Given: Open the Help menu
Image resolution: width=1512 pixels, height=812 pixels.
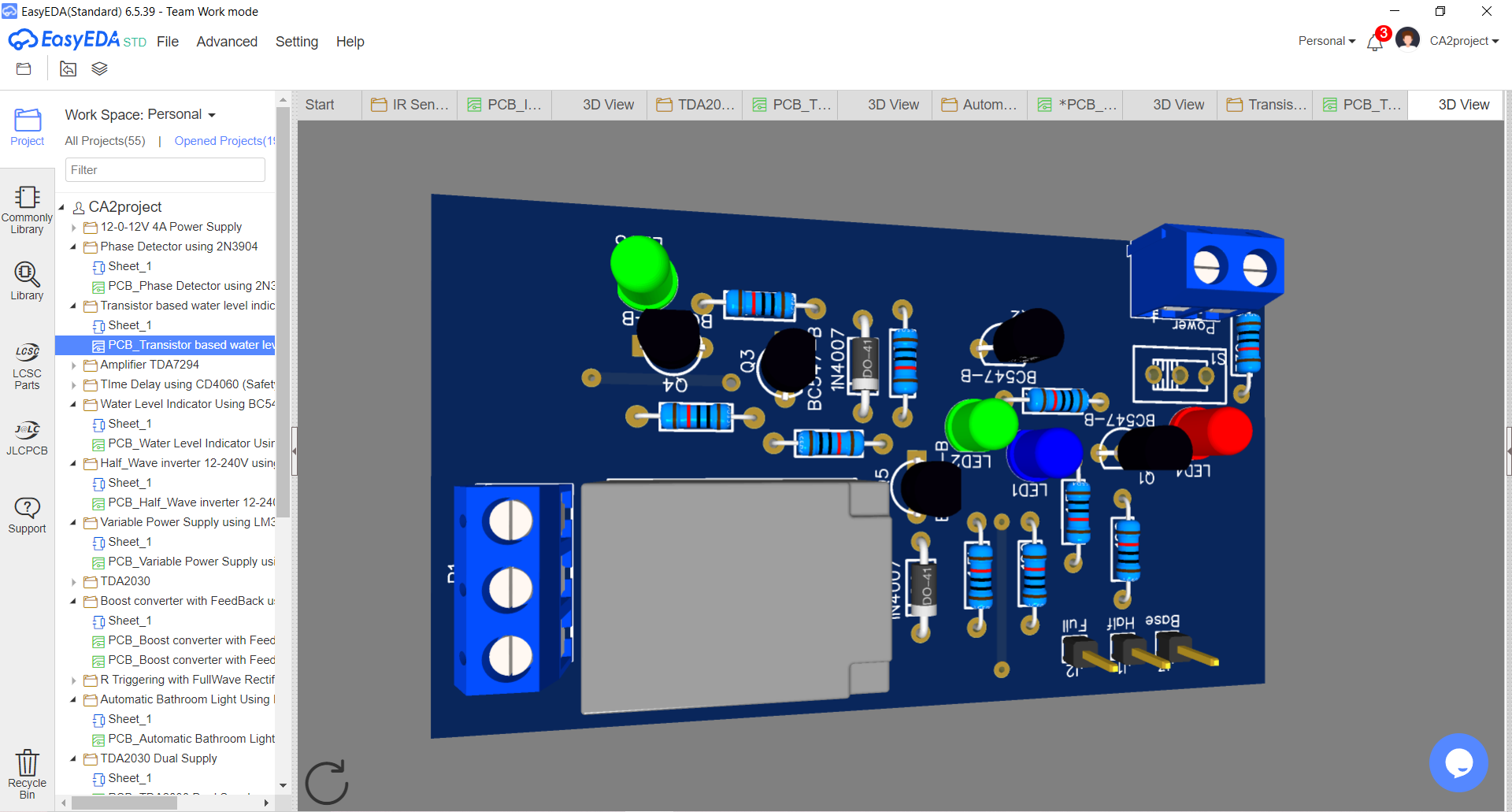Looking at the screenshot, I should [350, 42].
